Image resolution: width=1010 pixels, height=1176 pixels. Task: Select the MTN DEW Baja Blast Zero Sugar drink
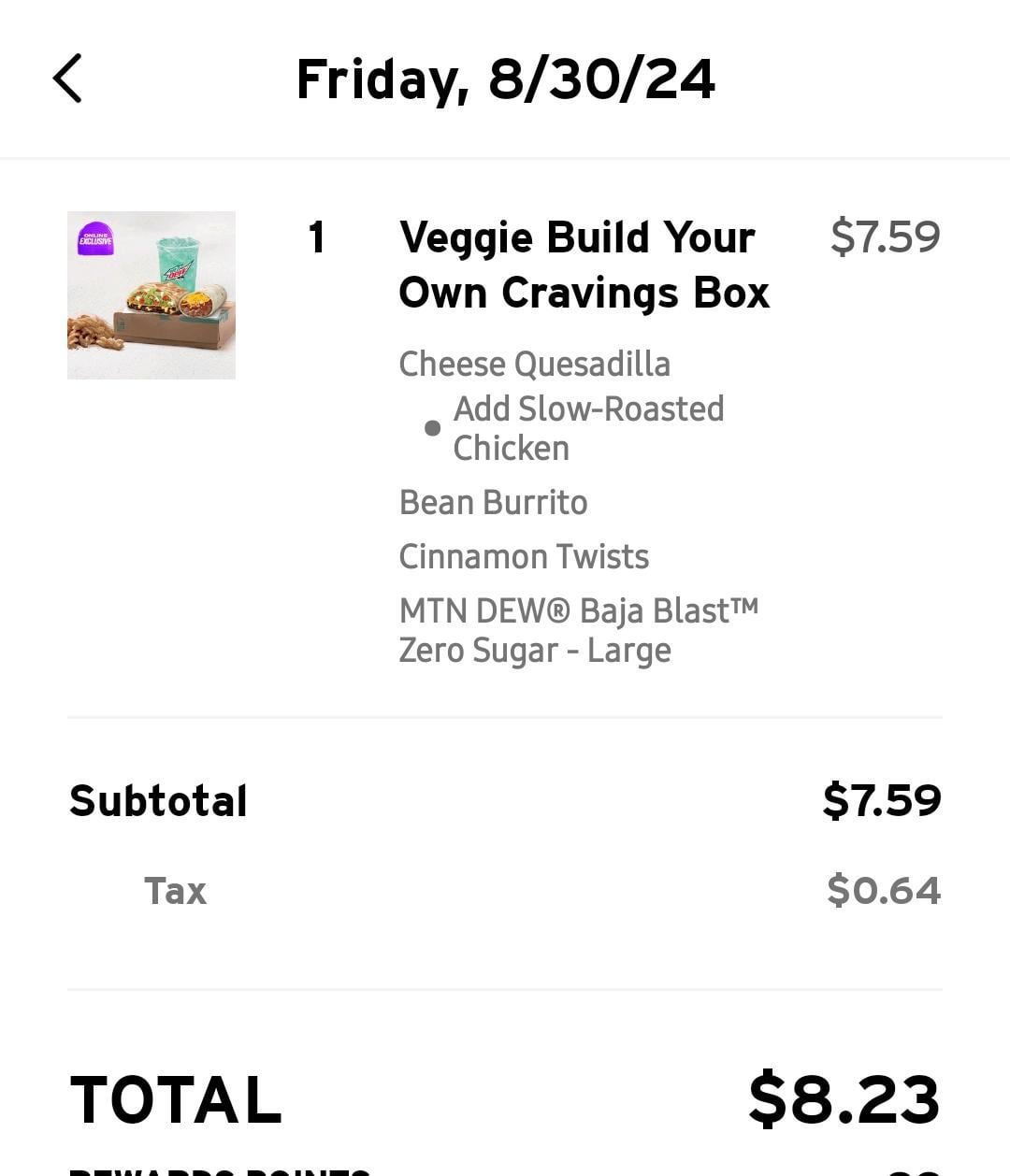[578, 630]
